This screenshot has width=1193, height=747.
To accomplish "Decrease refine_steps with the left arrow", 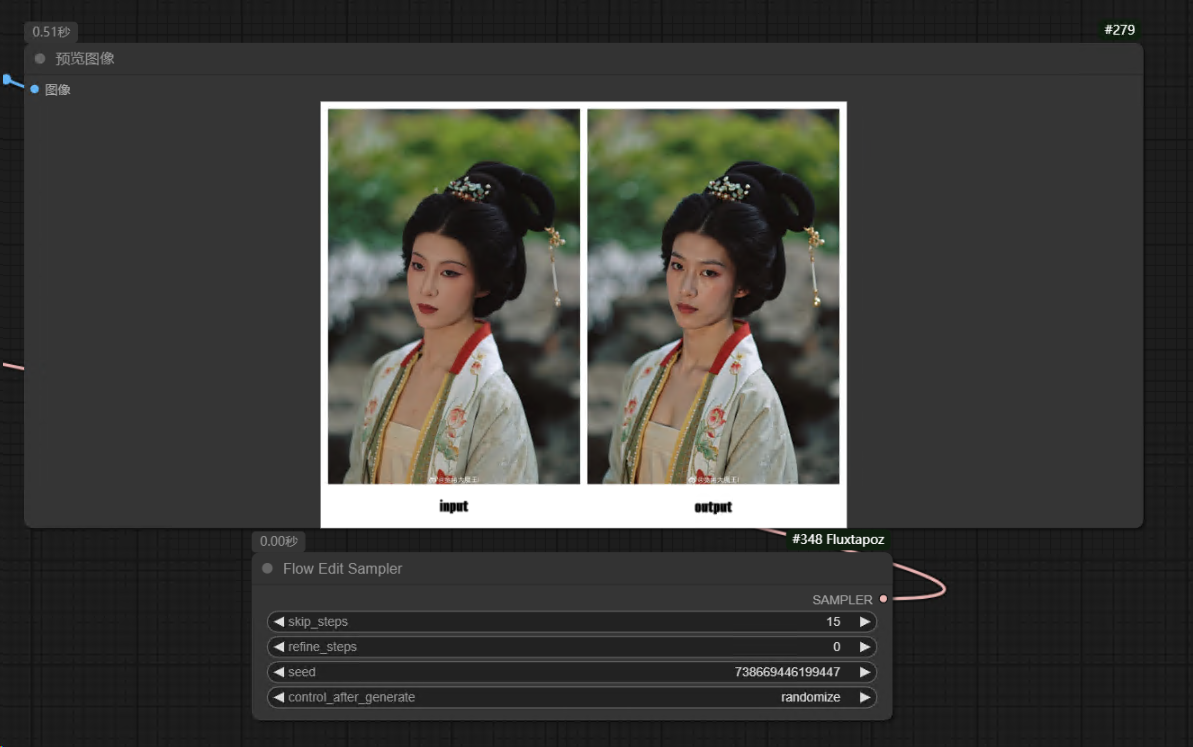I will [x=279, y=647].
